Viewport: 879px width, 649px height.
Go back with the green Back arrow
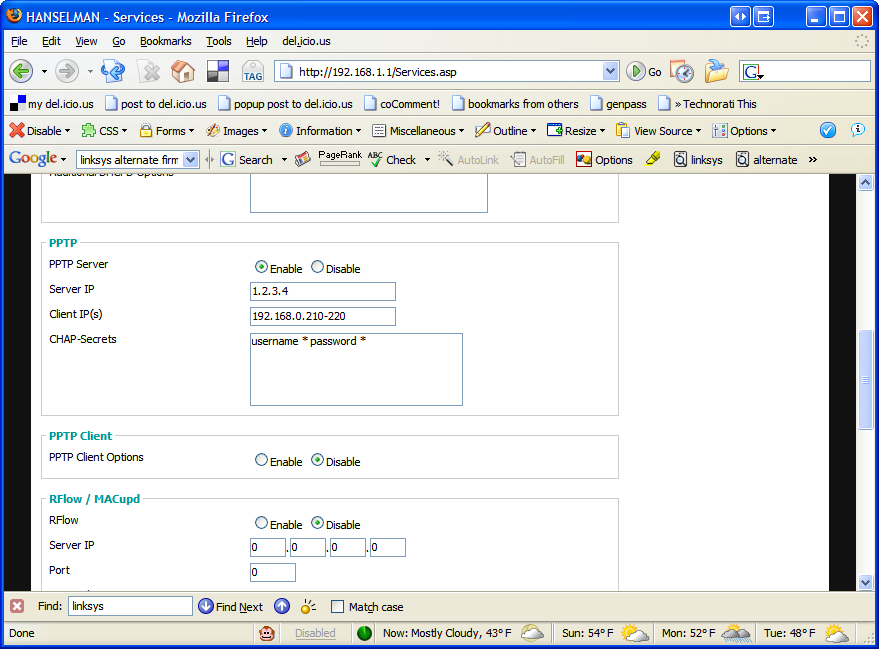click(x=21, y=71)
